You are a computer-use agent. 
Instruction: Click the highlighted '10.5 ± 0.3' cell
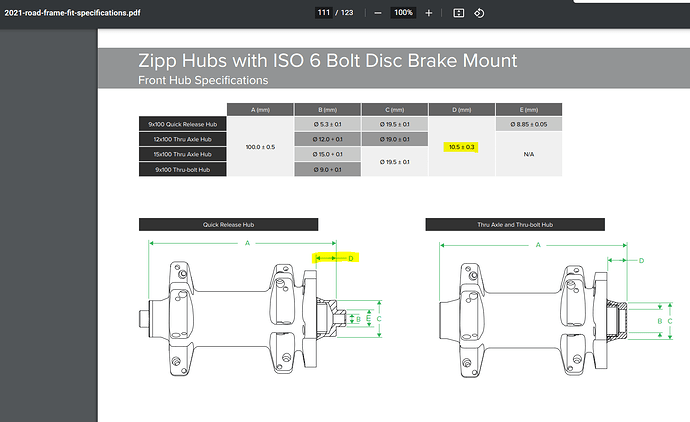(462, 147)
